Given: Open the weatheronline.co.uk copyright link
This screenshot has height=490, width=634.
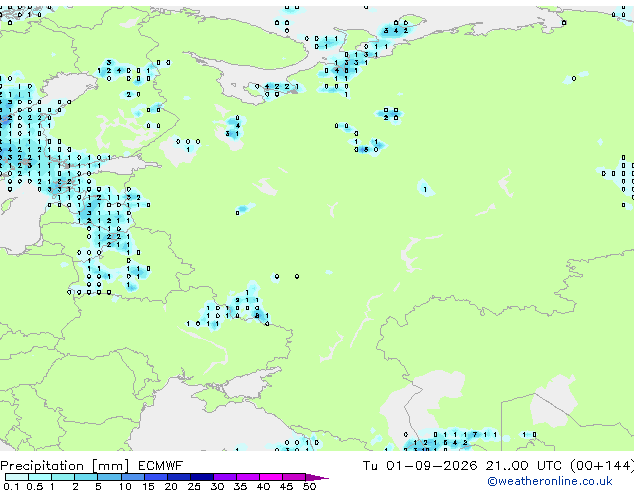Looking at the screenshot, I should point(550,481).
